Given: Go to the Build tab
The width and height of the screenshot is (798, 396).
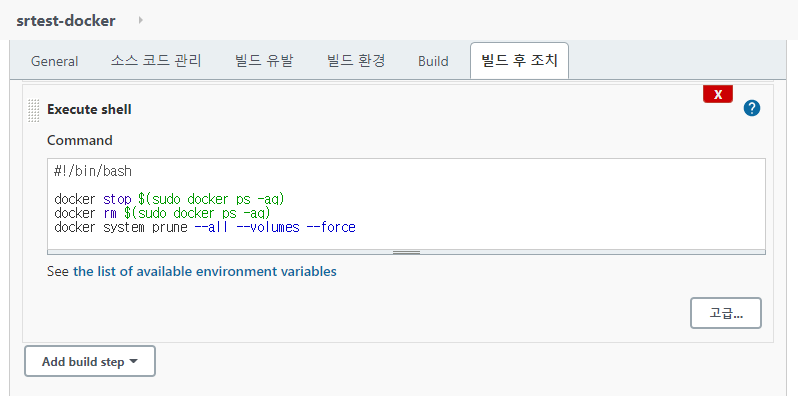Looking at the screenshot, I should click(433, 61).
